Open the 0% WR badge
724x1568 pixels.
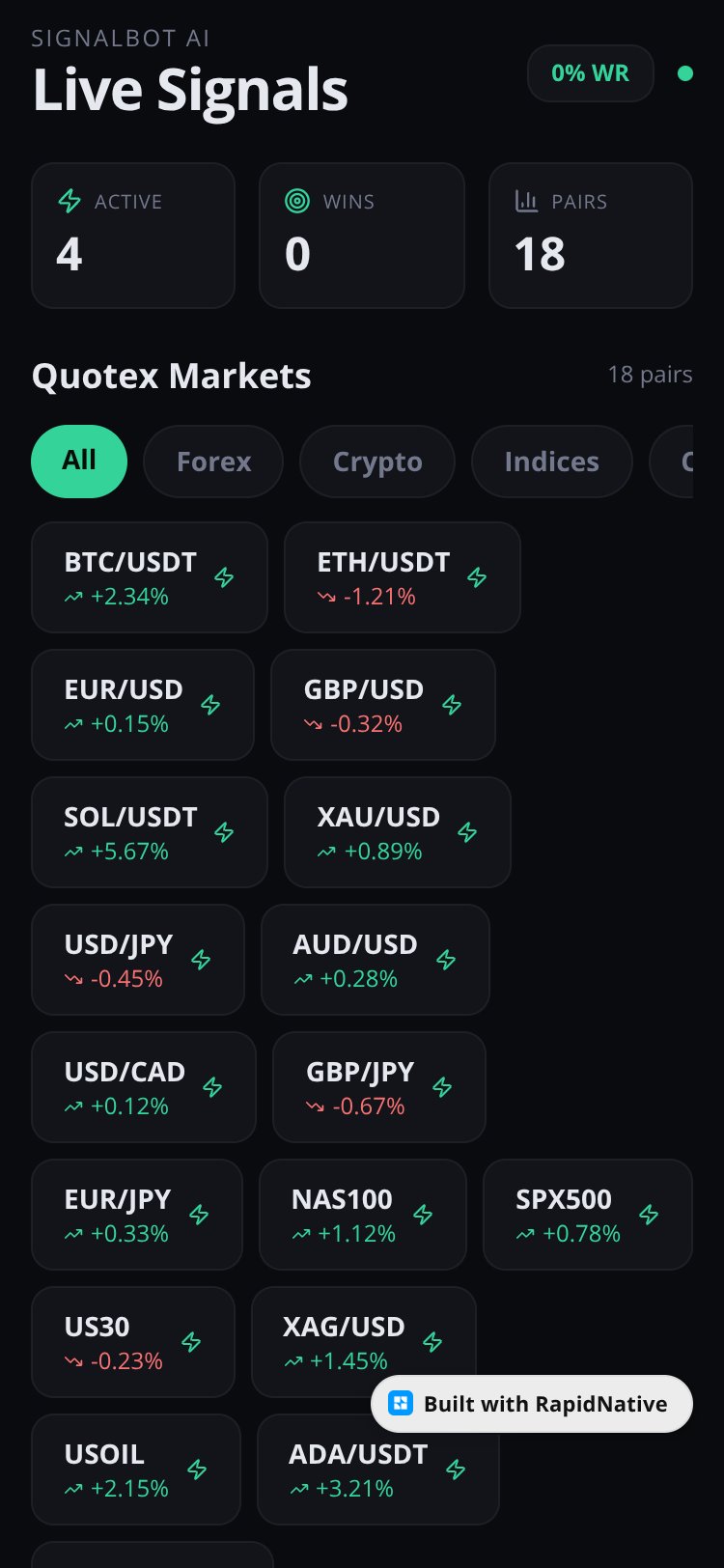[591, 73]
